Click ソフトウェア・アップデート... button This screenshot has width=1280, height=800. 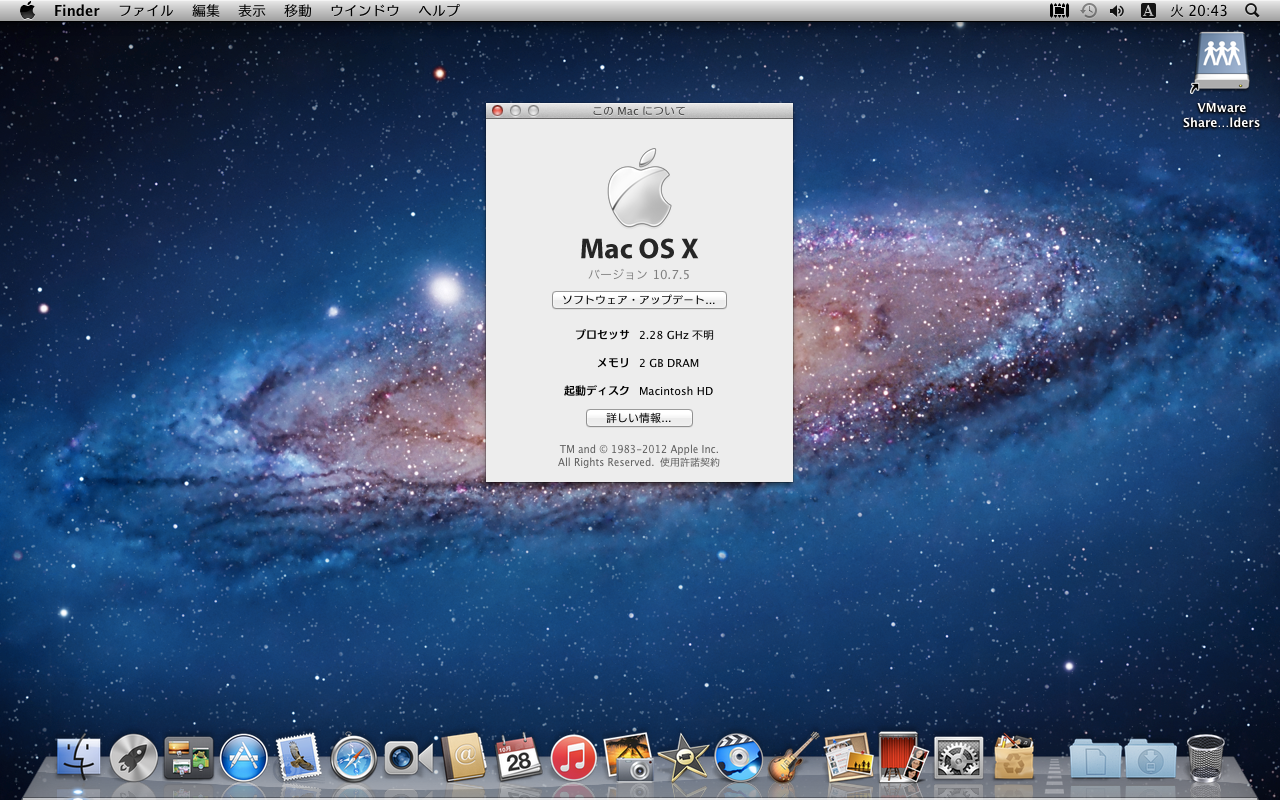point(639,300)
